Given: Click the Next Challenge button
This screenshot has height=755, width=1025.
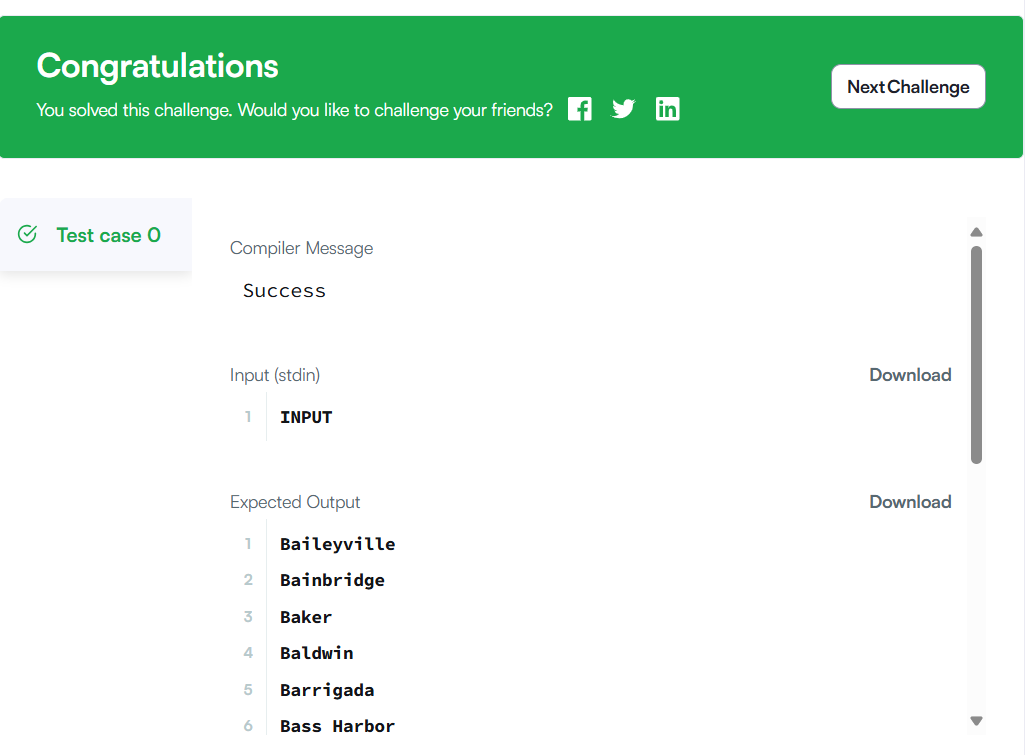Looking at the screenshot, I should coord(908,87).
